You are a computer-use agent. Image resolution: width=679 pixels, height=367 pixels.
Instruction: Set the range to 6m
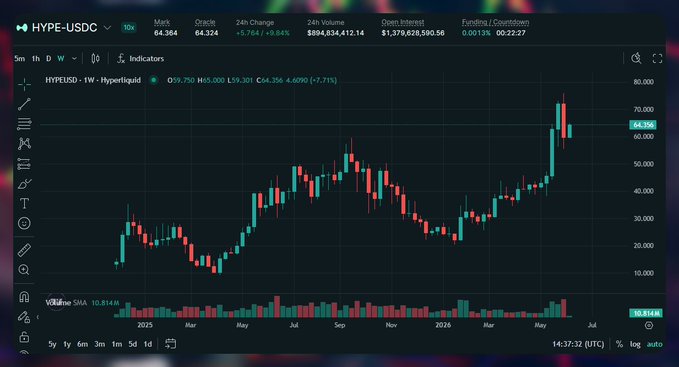click(82, 344)
